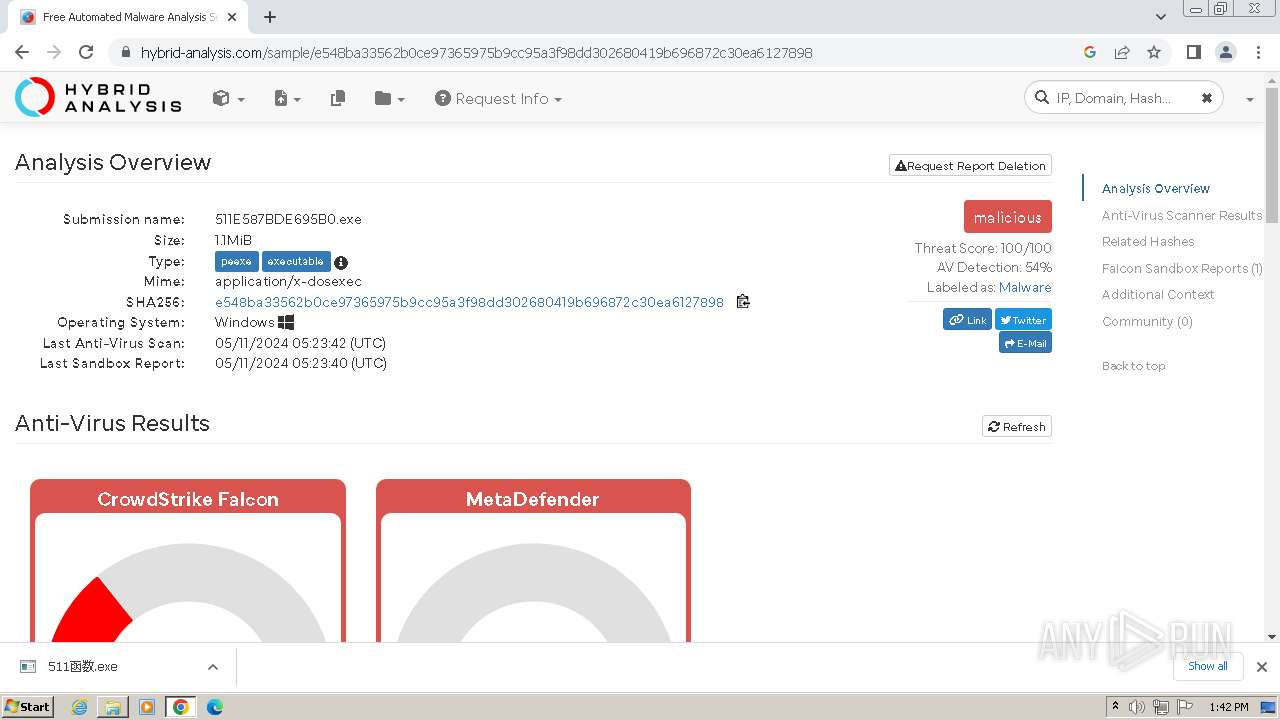The height and width of the screenshot is (720, 1280).
Task: Clear the search field with the X icon
Action: [1206, 98]
